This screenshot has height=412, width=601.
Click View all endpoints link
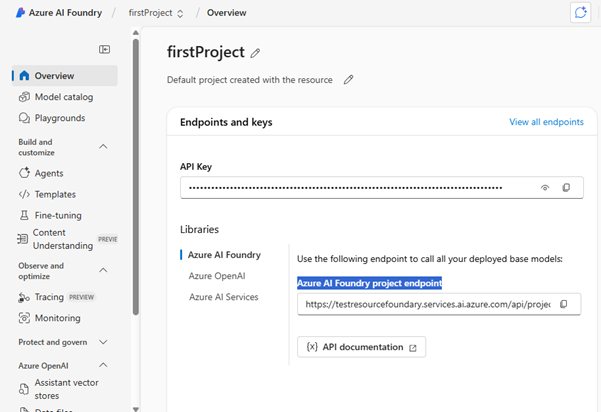point(546,122)
